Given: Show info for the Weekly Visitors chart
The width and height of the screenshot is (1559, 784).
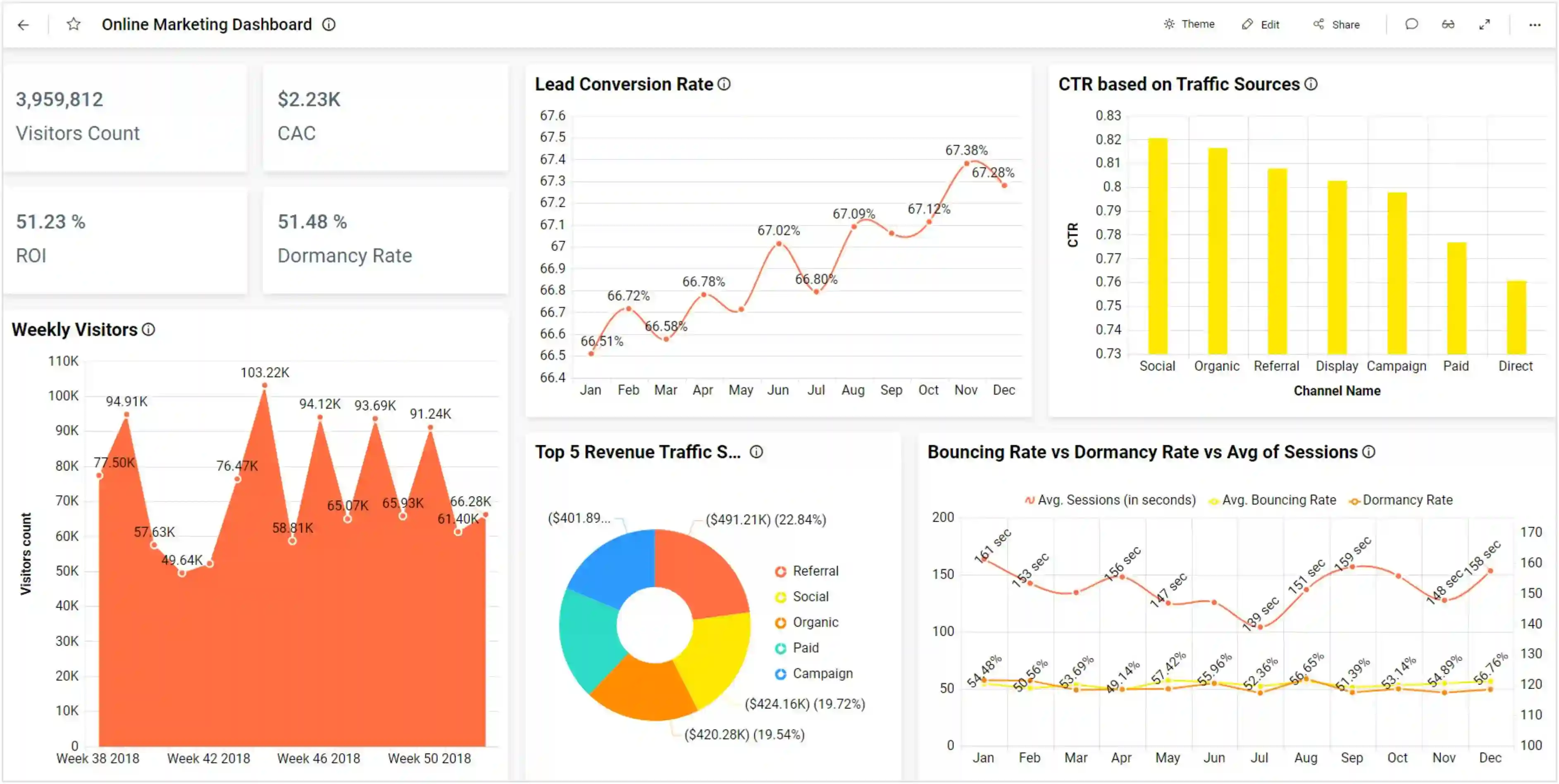Looking at the screenshot, I should coord(148,330).
